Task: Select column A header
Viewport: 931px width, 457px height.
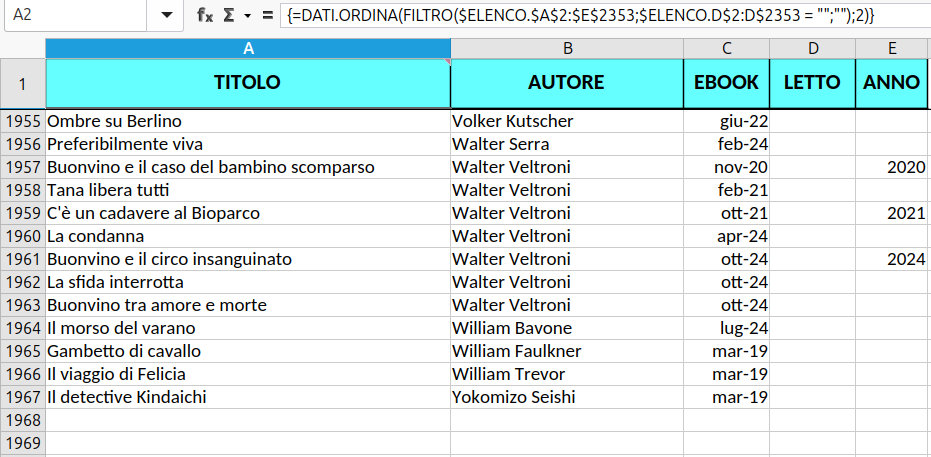Action: pyautogui.click(x=248, y=49)
